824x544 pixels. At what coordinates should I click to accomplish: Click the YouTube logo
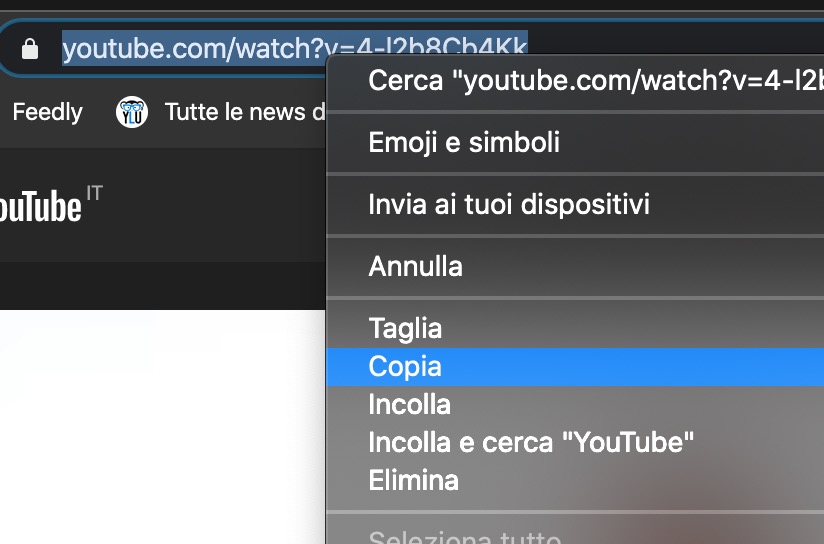pos(40,208)
